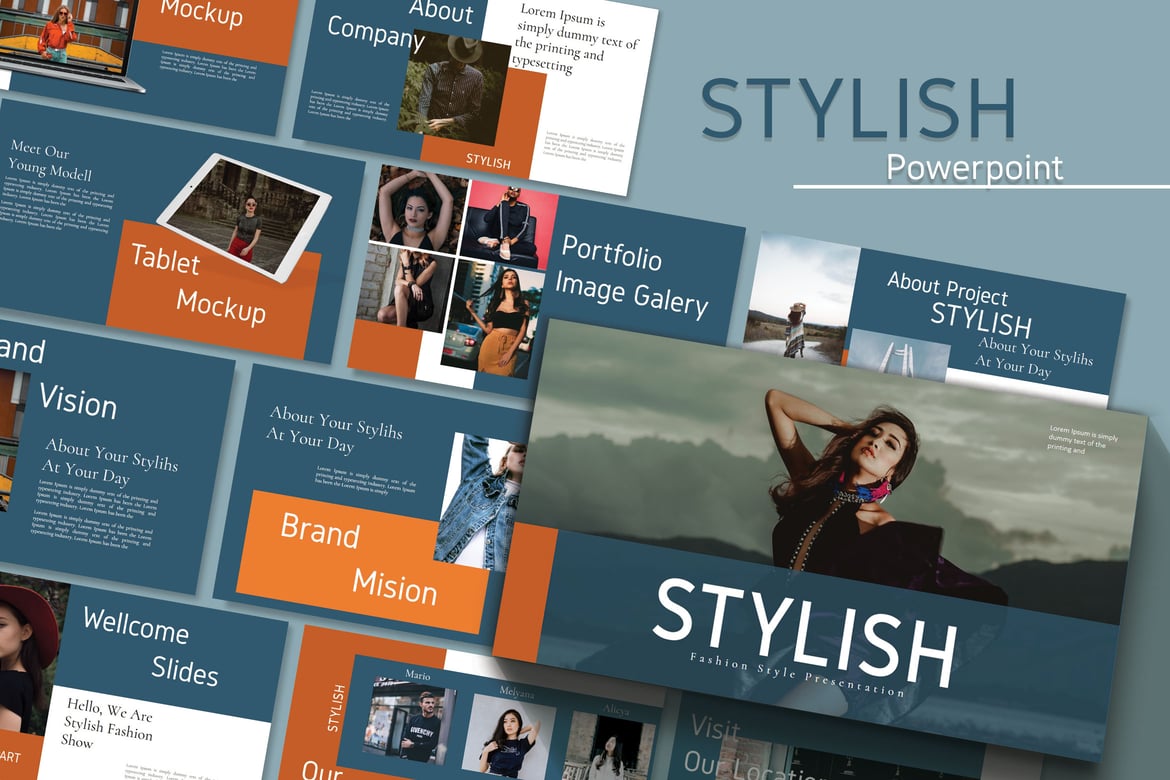Click 'Brand' in the orange mission box
The height and width of the screenshot is (780, 1170).
[319, 531]
